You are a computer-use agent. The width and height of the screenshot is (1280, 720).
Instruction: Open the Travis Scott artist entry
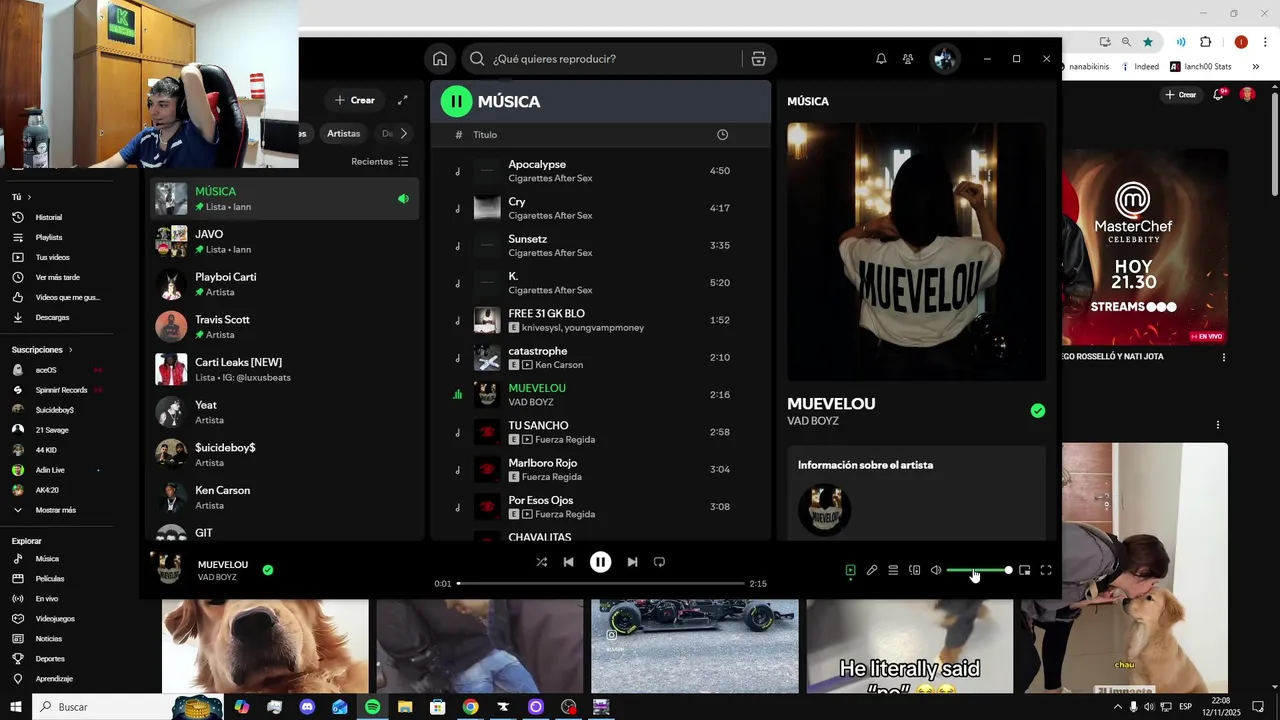point(285,327)
